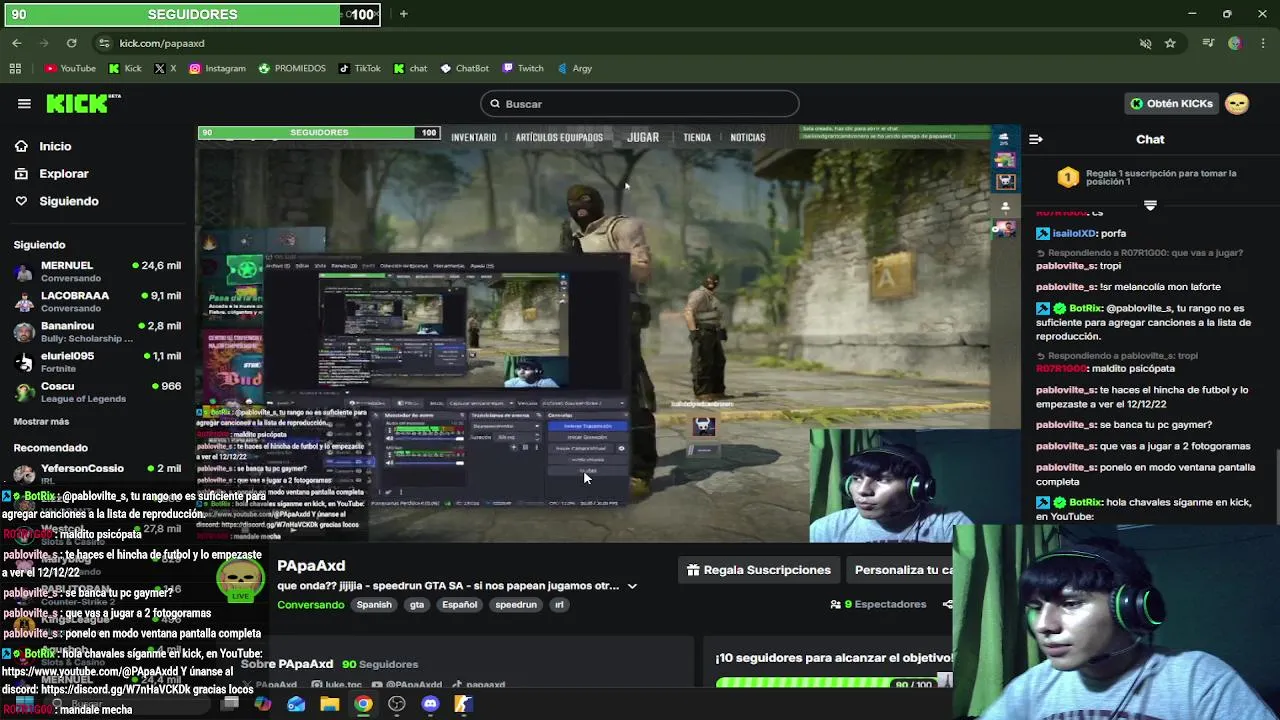Focus the Buscar search field
Viewport: 1280px width, 720px height.
click(639, 104)
